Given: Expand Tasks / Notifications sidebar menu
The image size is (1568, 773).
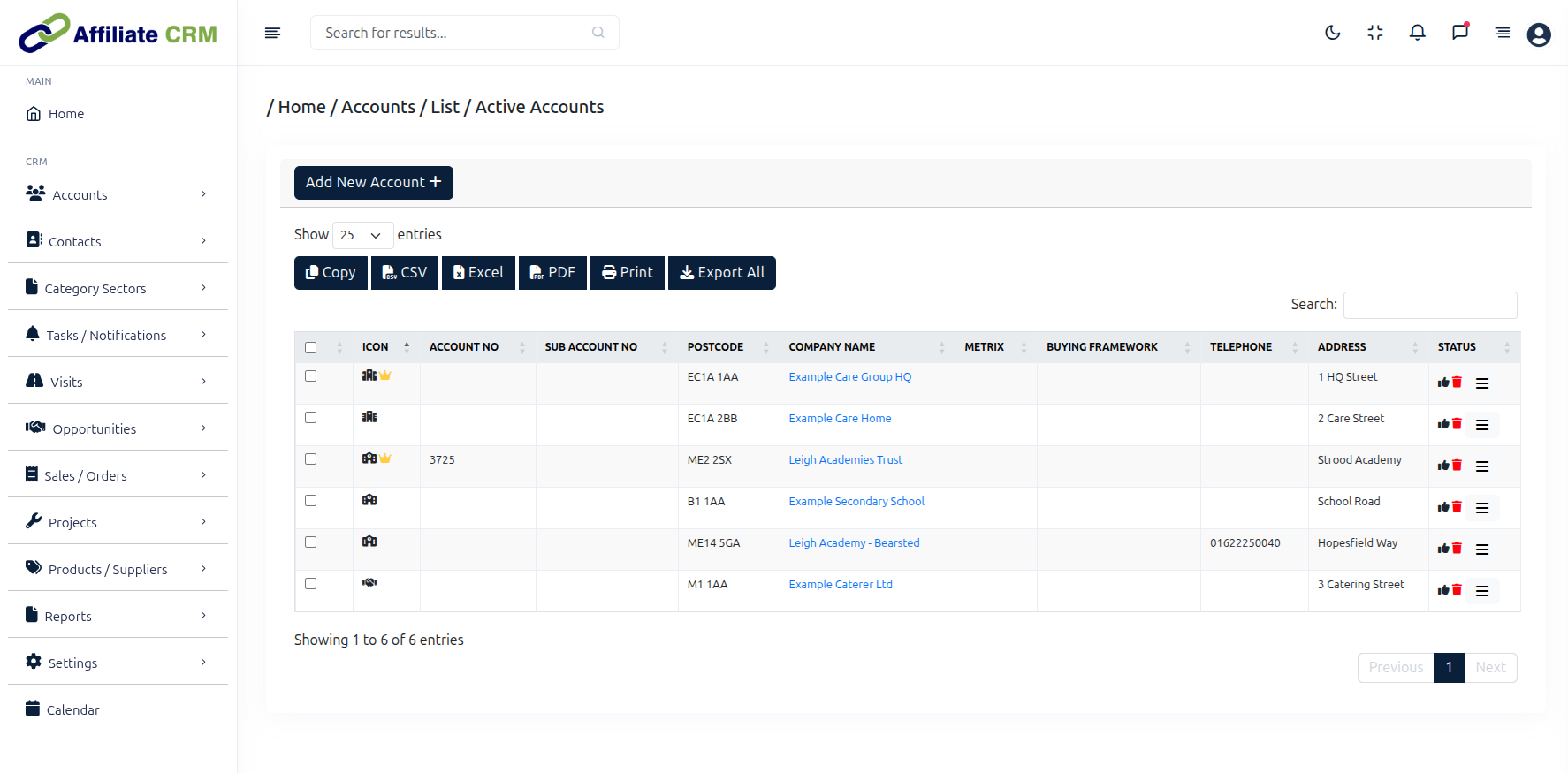Looking at the screenshot, I should coord(118,335).
